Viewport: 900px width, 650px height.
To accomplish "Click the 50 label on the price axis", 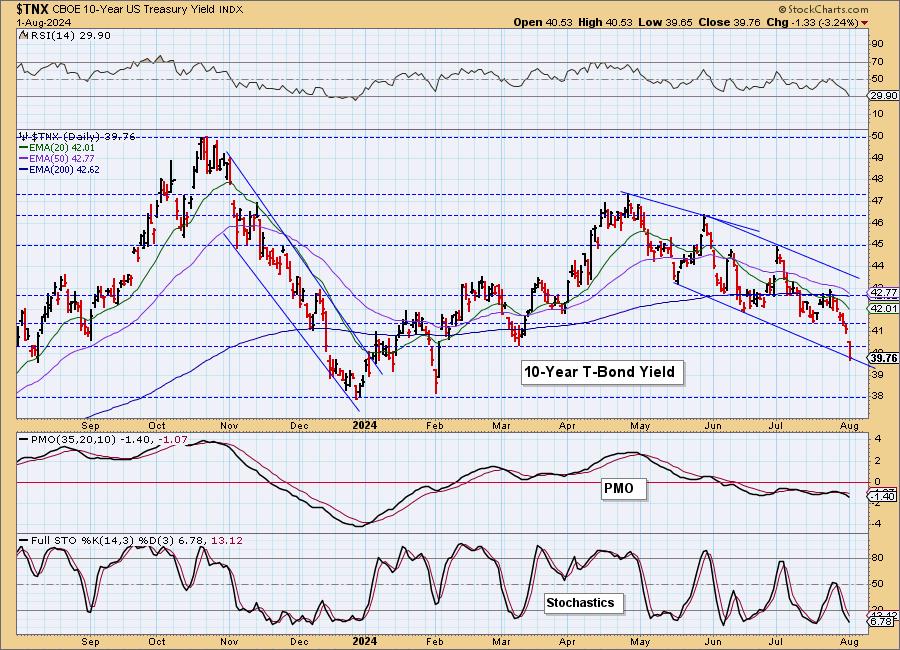I will click(878, 136).
